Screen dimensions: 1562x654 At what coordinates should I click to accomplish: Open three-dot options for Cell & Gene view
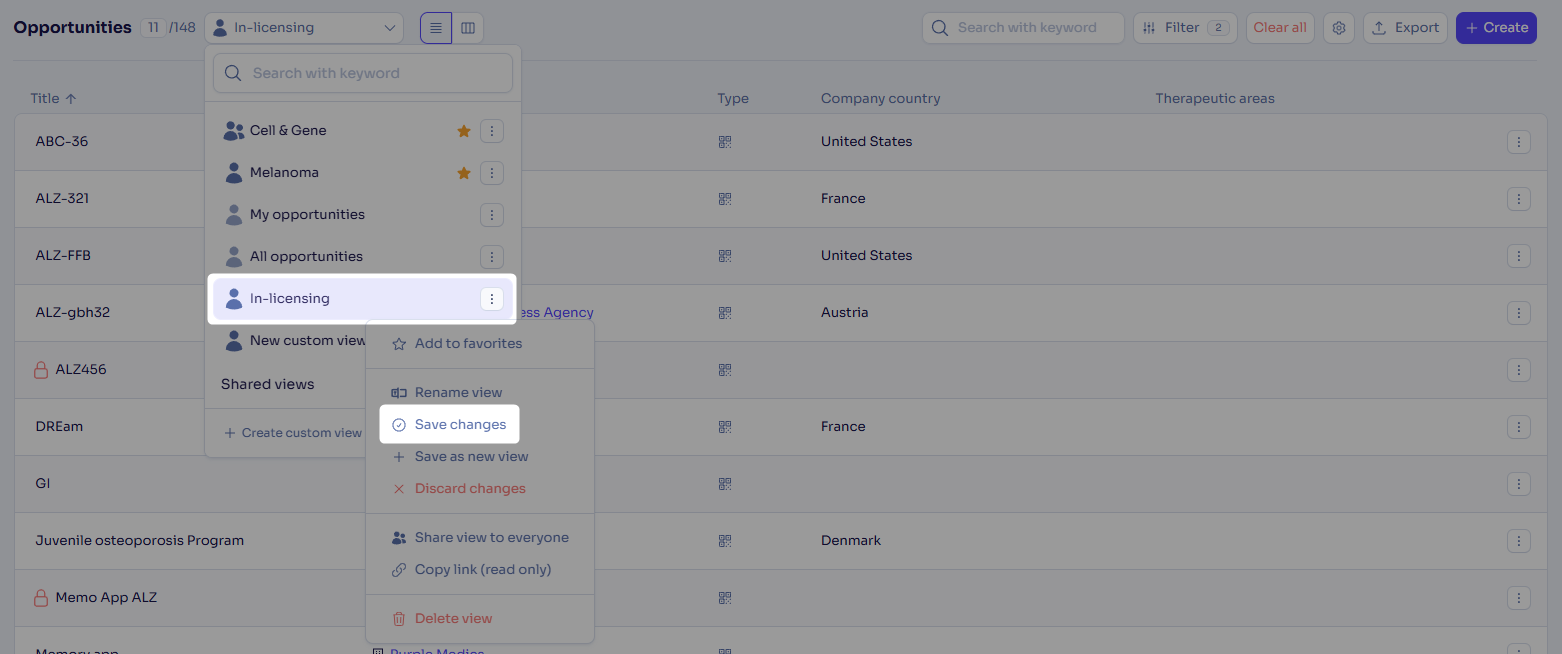point(491,131)
